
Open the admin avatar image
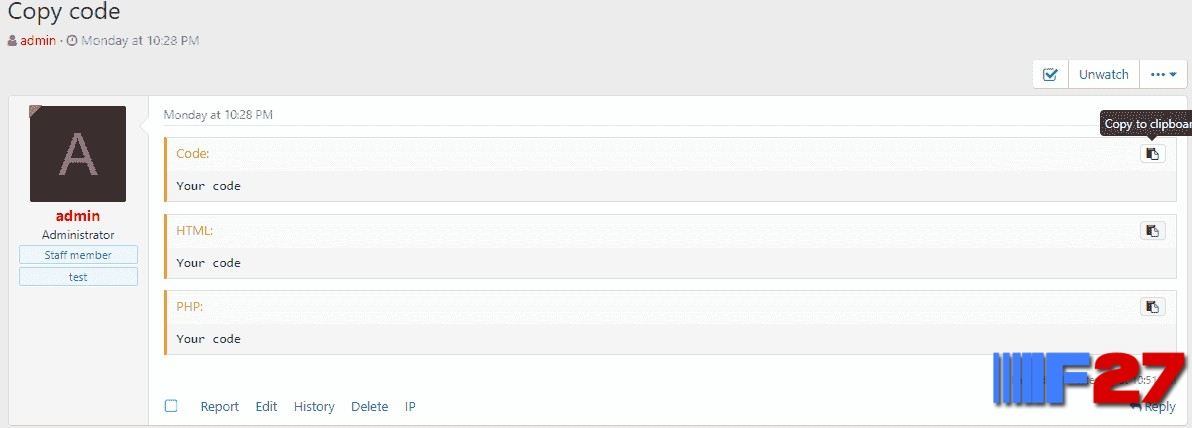point(78,154)
